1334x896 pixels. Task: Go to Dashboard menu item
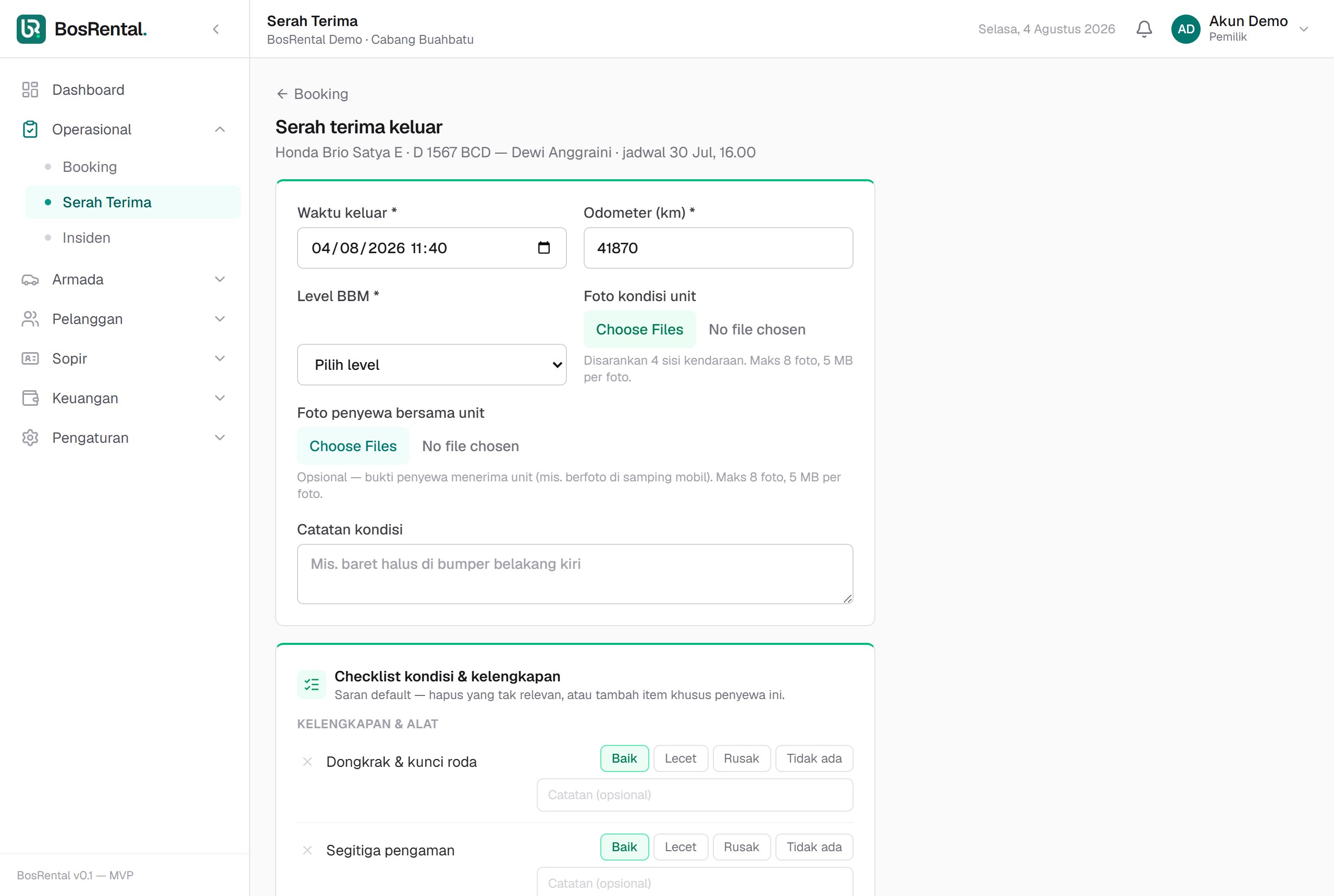pos(125,90)
